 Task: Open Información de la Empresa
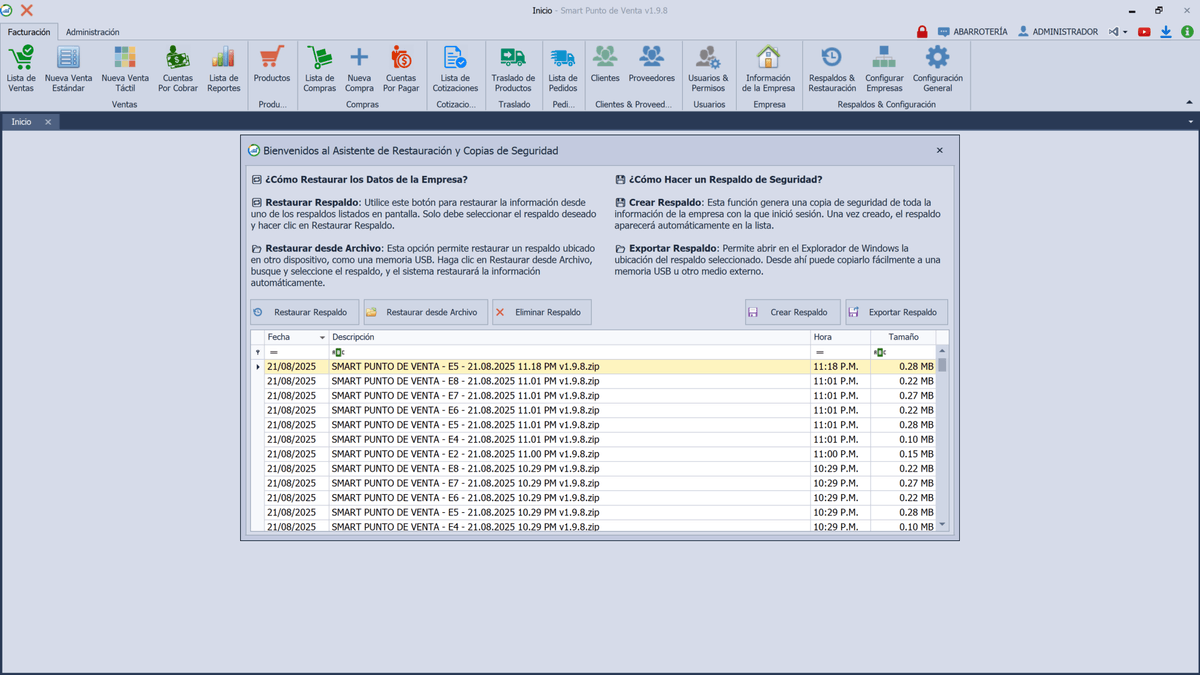tap(768, 69)
